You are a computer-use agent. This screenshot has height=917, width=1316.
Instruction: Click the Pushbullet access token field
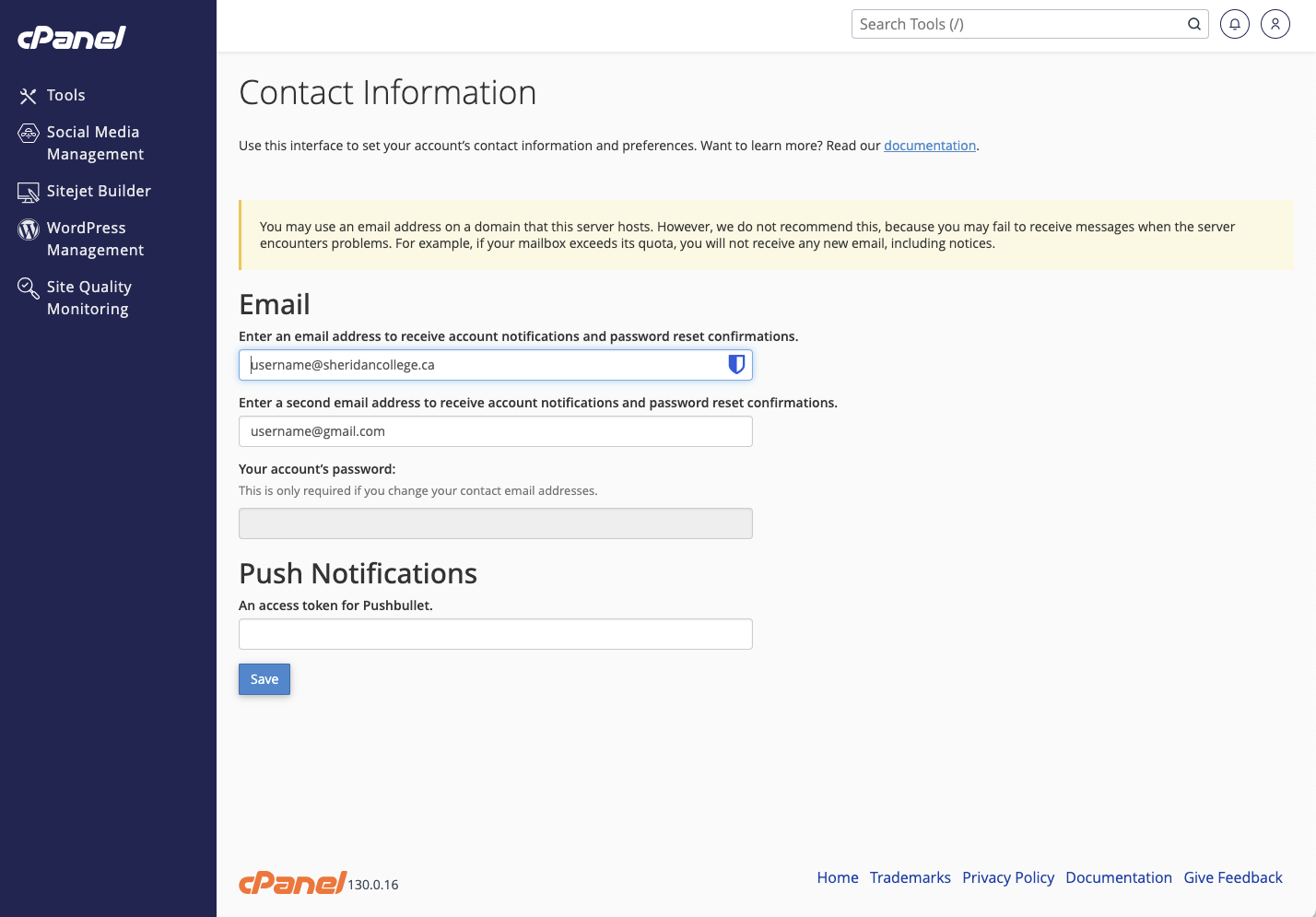(495, 634)
